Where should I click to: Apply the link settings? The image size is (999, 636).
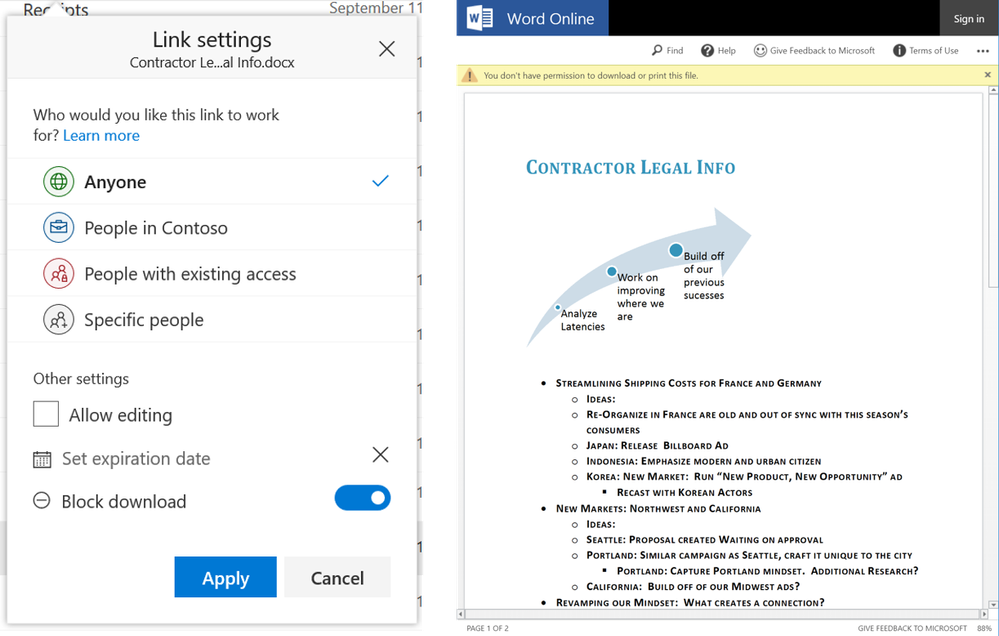pyautogui.click(x=226, y=577)
